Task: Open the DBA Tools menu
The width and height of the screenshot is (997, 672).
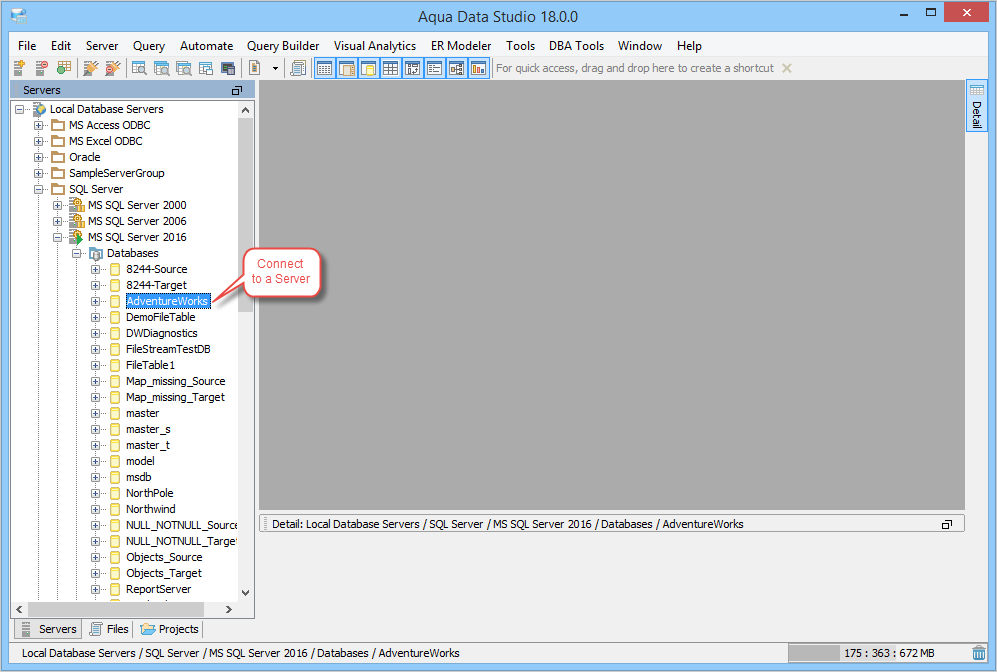Action: [x=576, y=46]
